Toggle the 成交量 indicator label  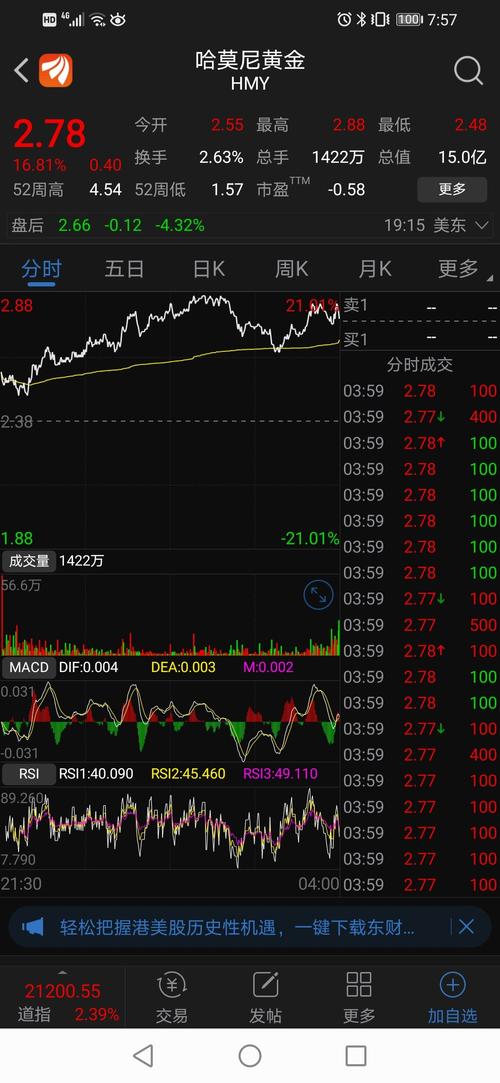28,561
